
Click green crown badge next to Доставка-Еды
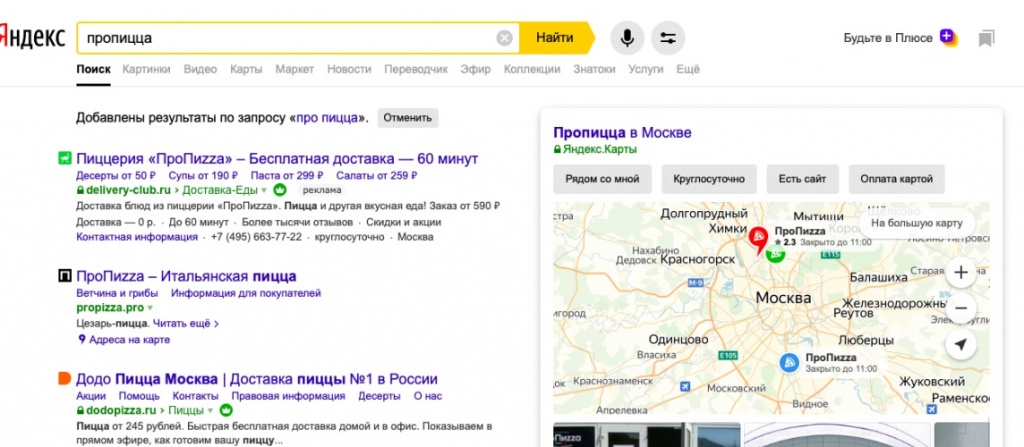pyautogui.click(x=280, y=190)
